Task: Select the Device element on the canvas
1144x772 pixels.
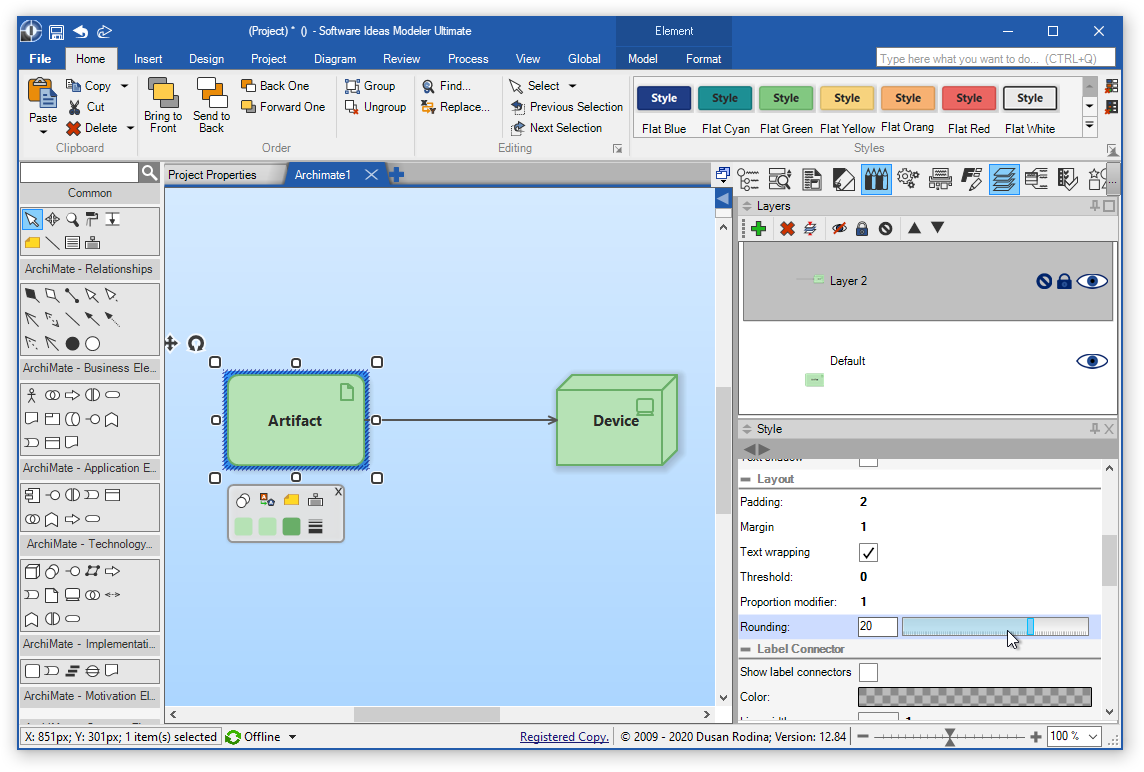Action: click(617, 420)
